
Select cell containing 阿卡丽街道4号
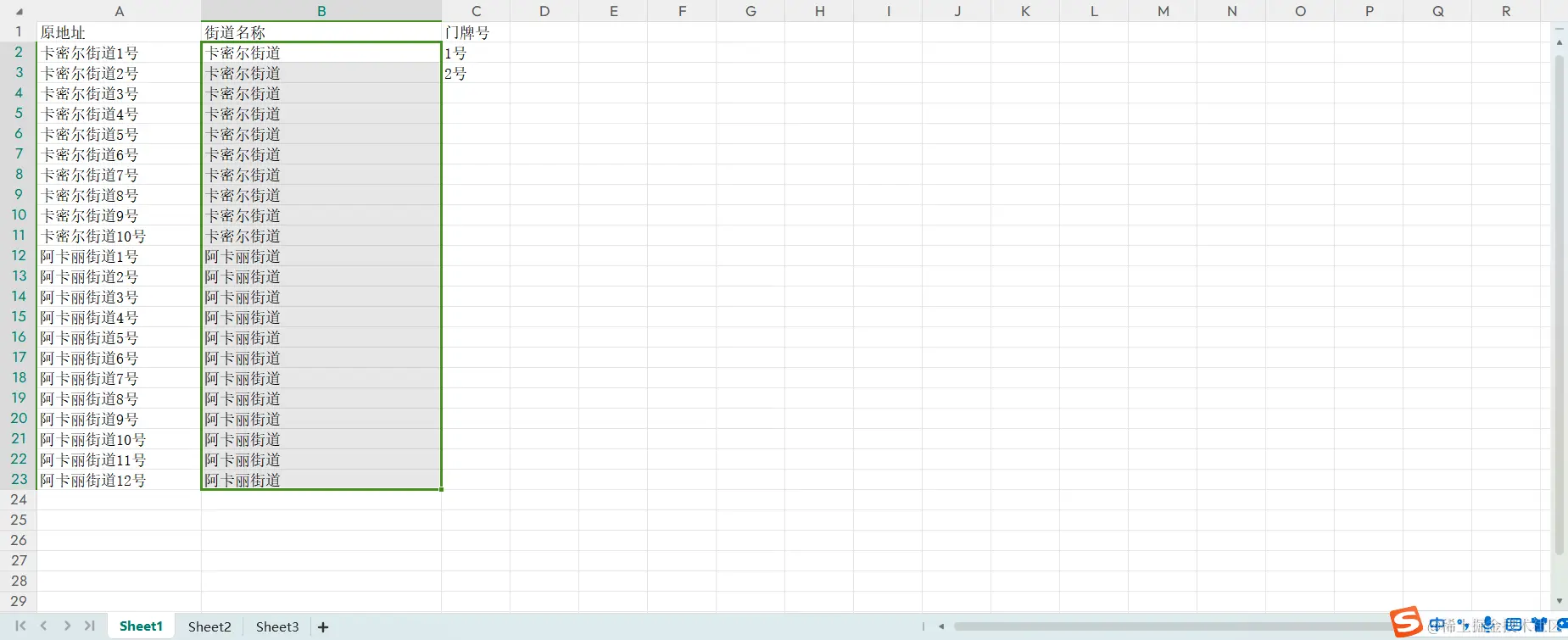tap(120, 317)
